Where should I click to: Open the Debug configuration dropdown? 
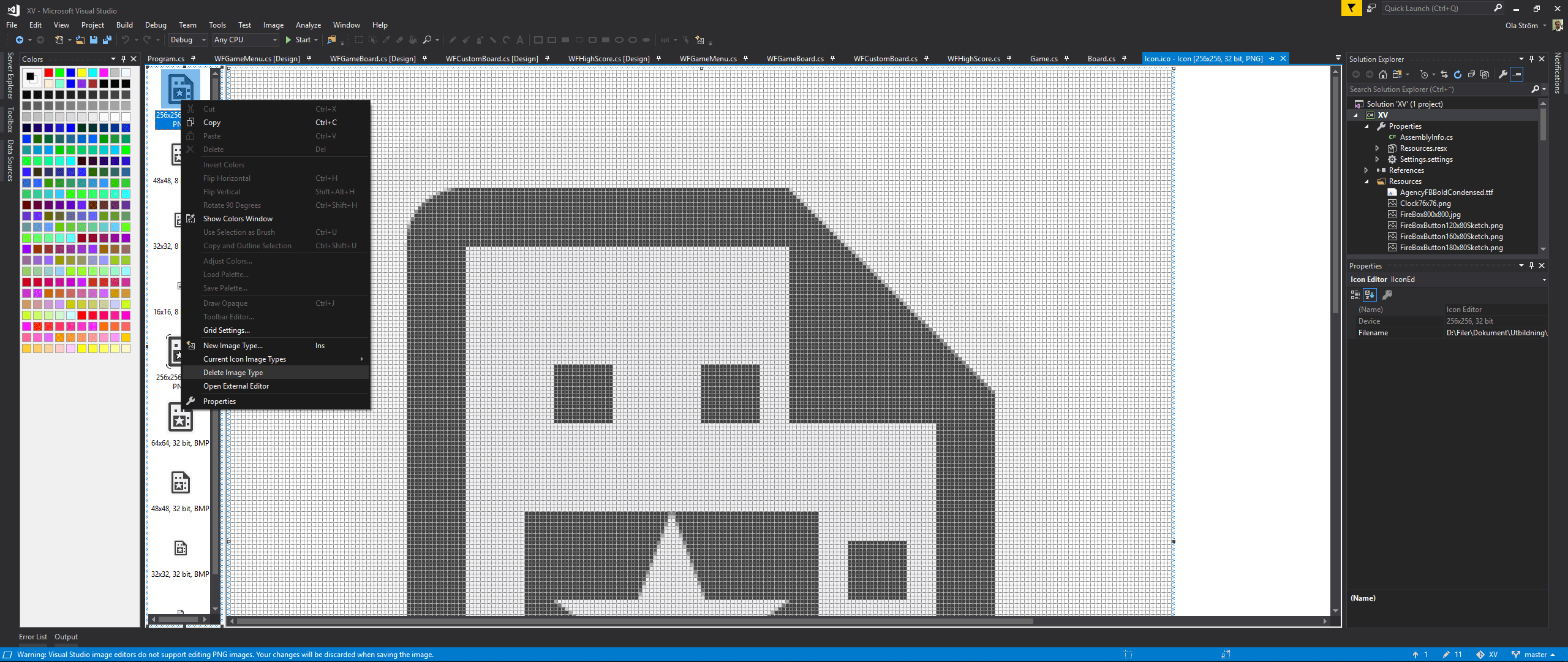coord(187,40)
